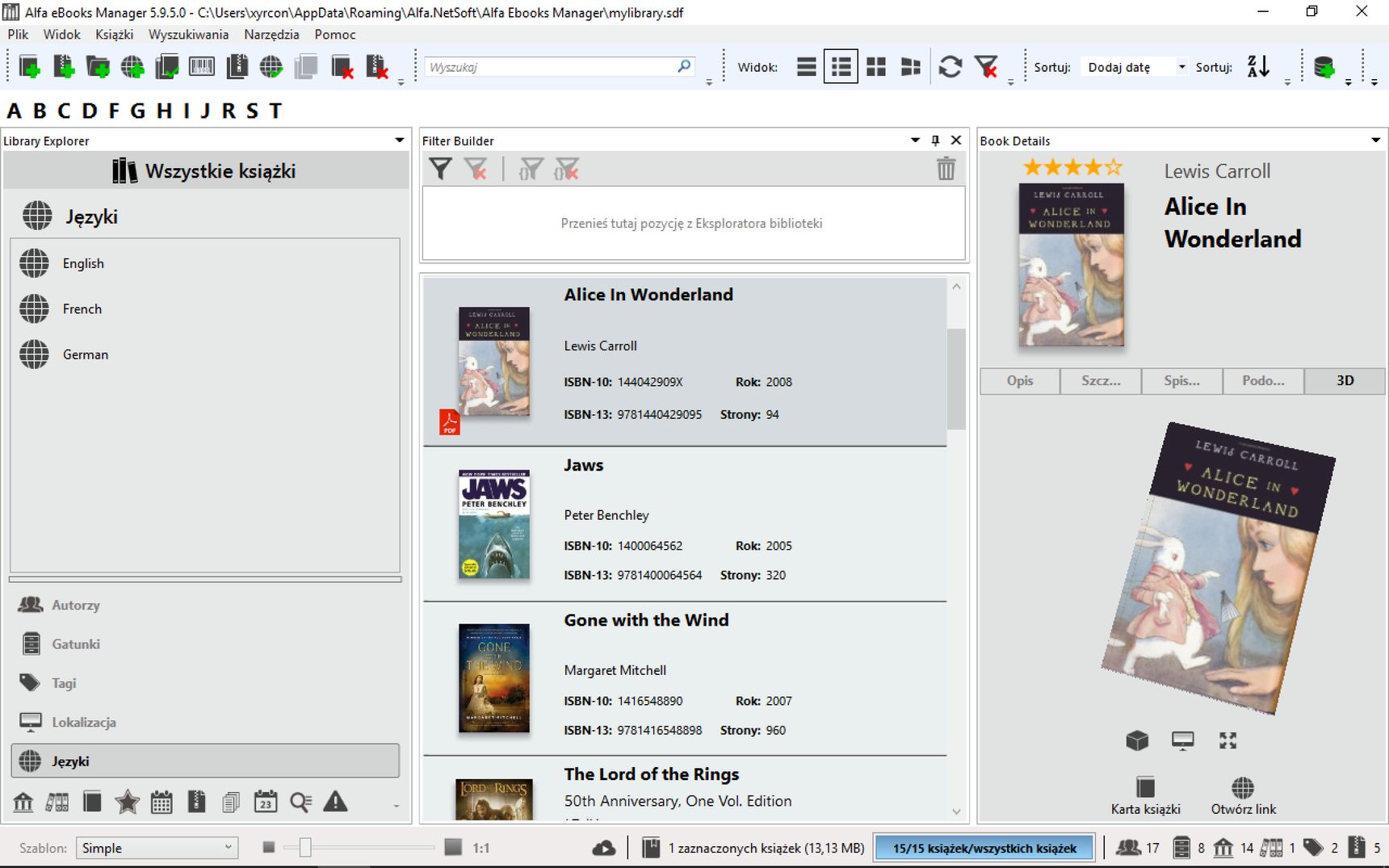Click Wszystkie książki header button
Screen dimensions: 1389x868
tap(206, 171)
